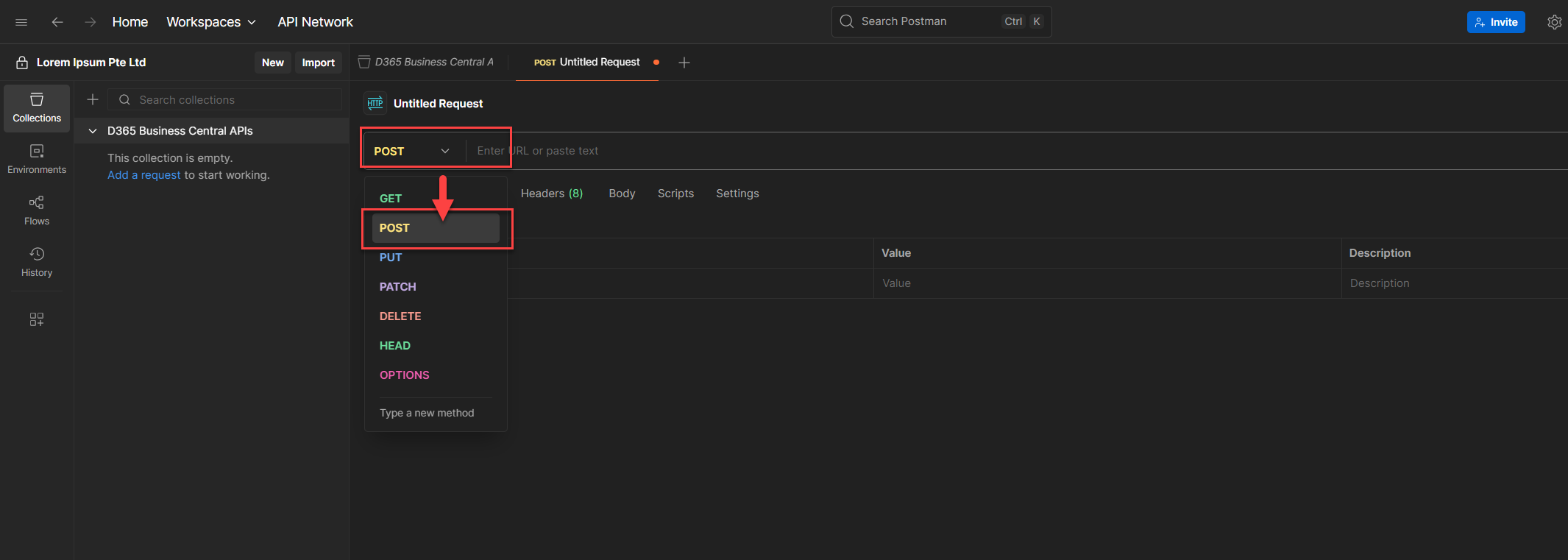Switch to the Settings tab
The height and width of the screenshot is (560, 1568).
(737, 194)
